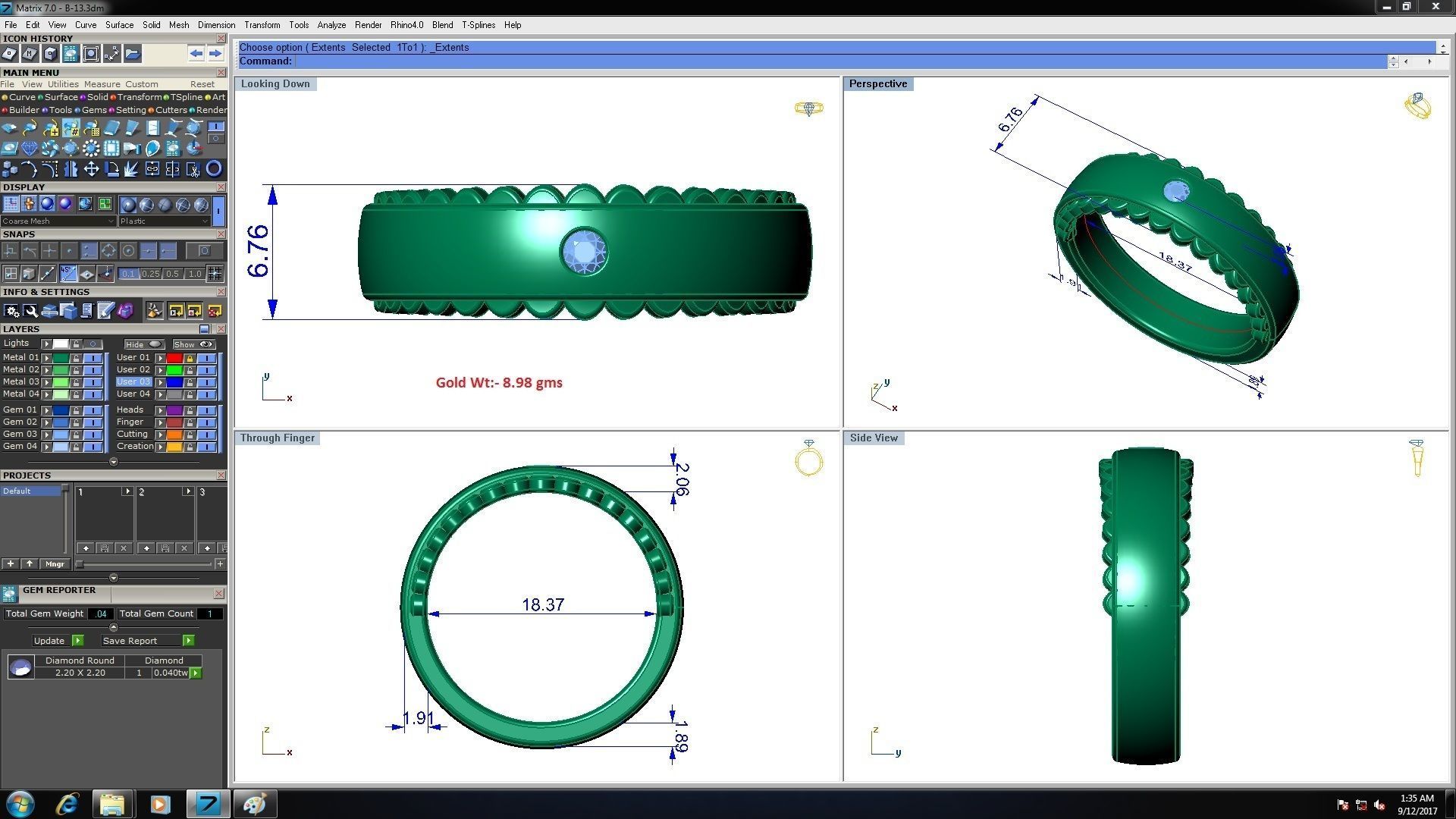Click the move arrows cross icon
This screenshot has width=1456, height=819.
(91, 168)
